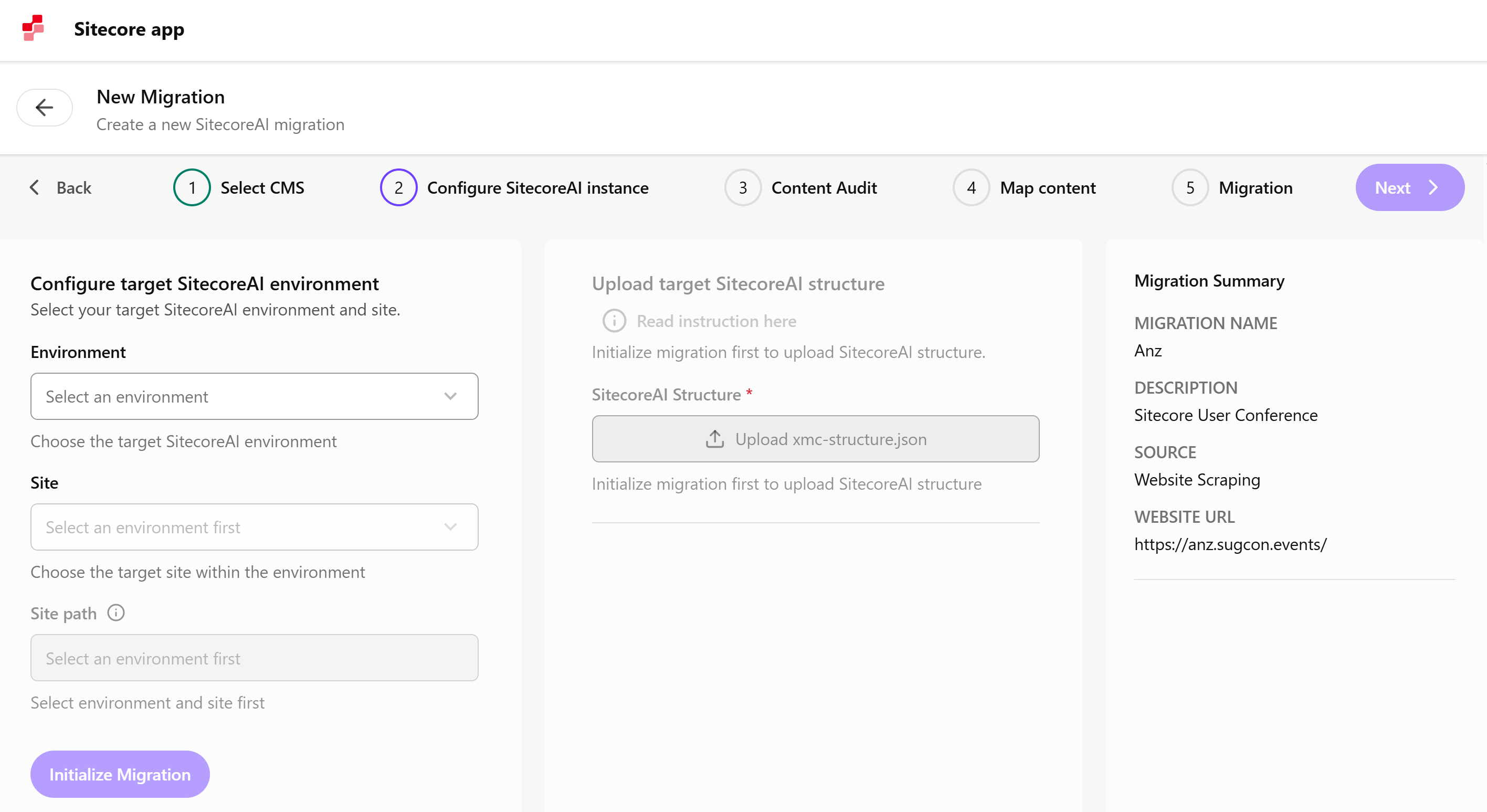Click the Content Audit step label
The image size is (1487, 812).
click(824, 187)
